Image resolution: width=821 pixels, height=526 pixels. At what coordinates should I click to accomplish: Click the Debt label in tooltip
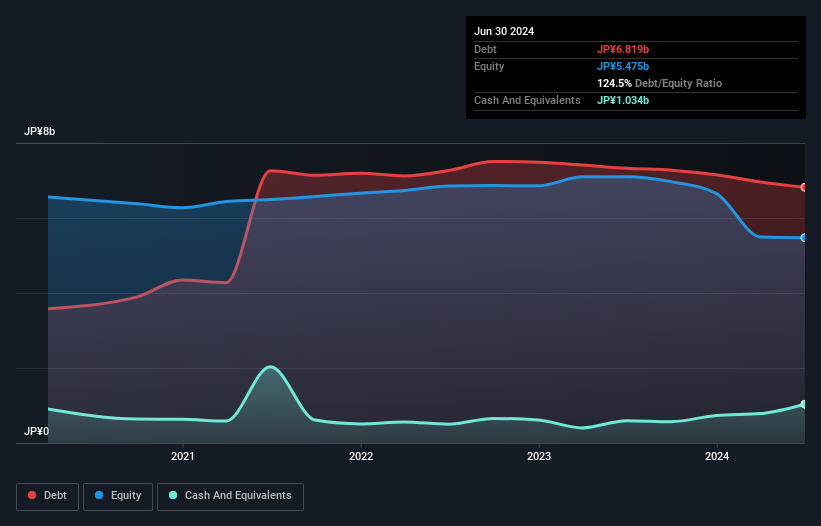[x=485, y=49]
